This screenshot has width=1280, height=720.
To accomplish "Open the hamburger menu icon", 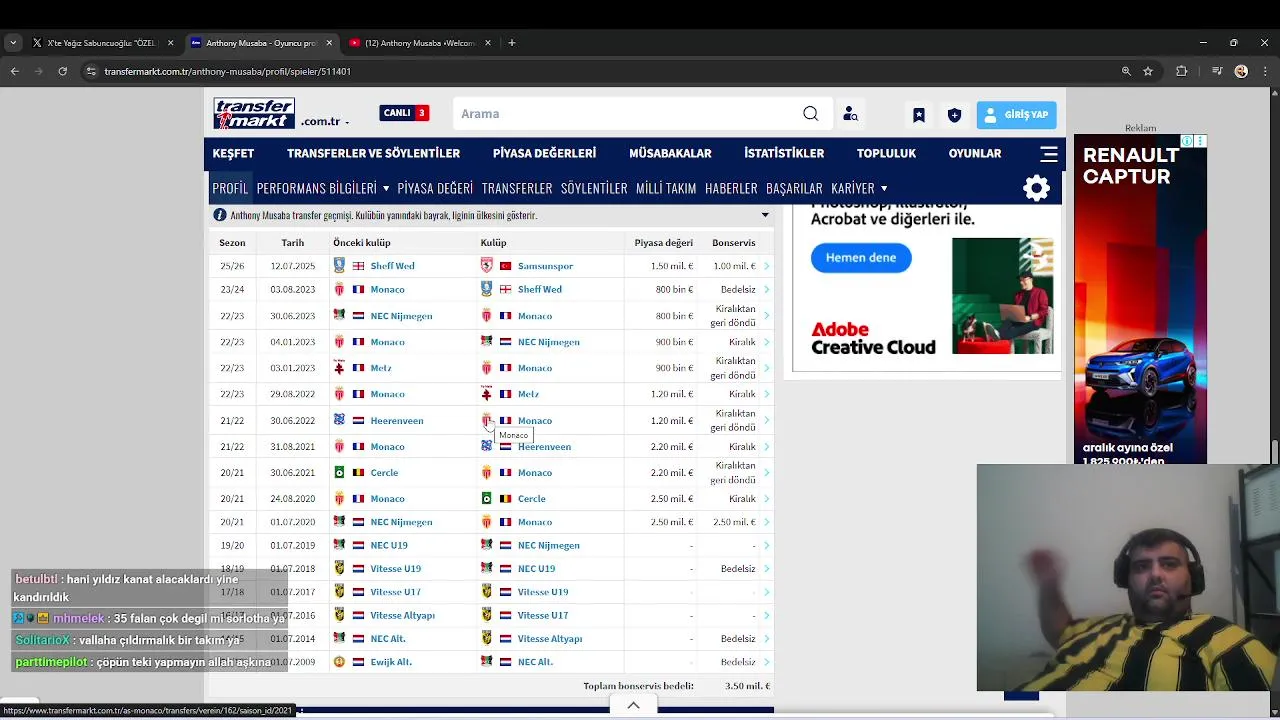I will [1049, 154].
